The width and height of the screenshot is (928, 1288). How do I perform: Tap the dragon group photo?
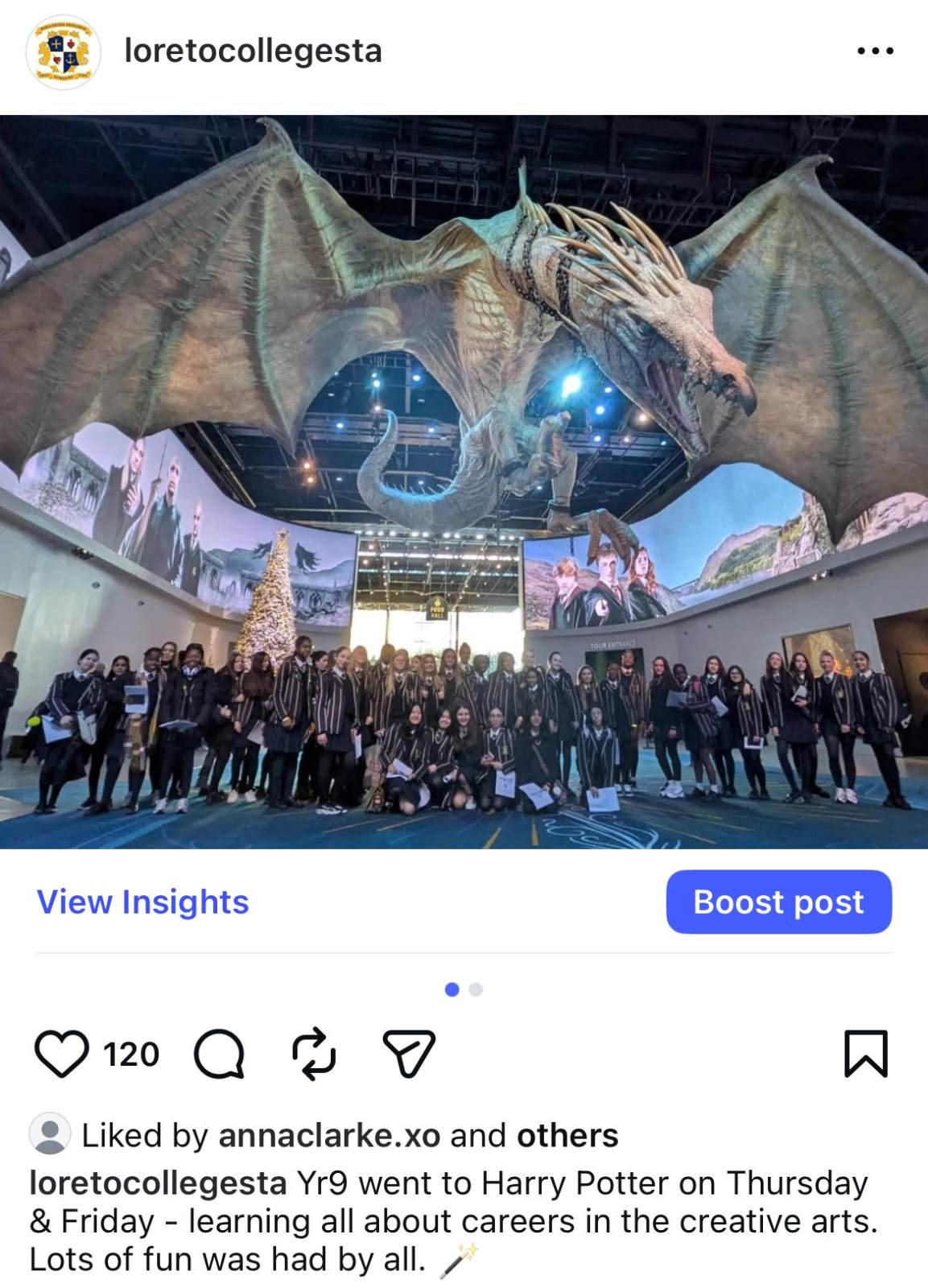pyautogui.click(x=464, y=481)
